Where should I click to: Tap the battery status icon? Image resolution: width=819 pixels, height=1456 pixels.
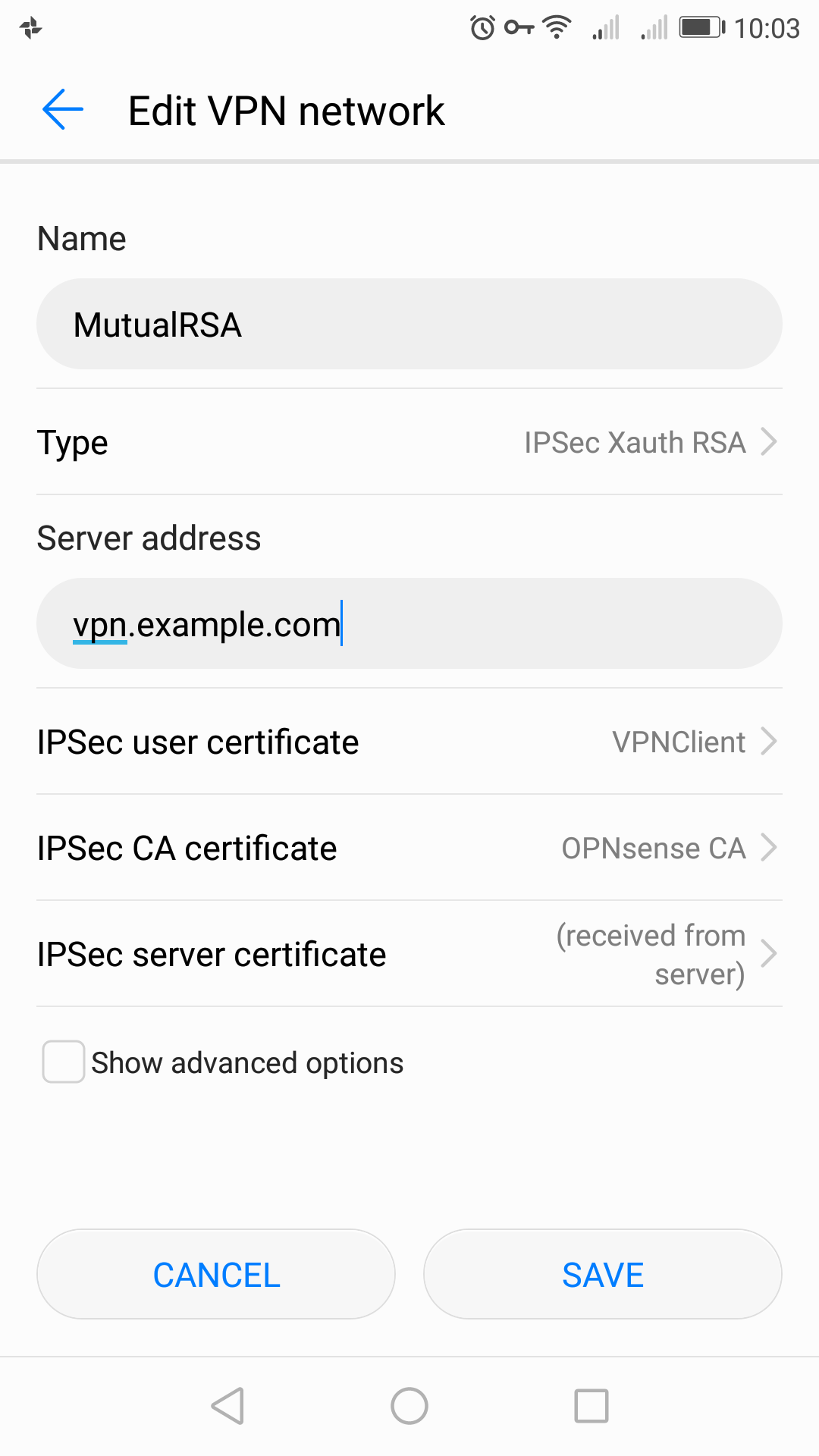coord(701,28)
